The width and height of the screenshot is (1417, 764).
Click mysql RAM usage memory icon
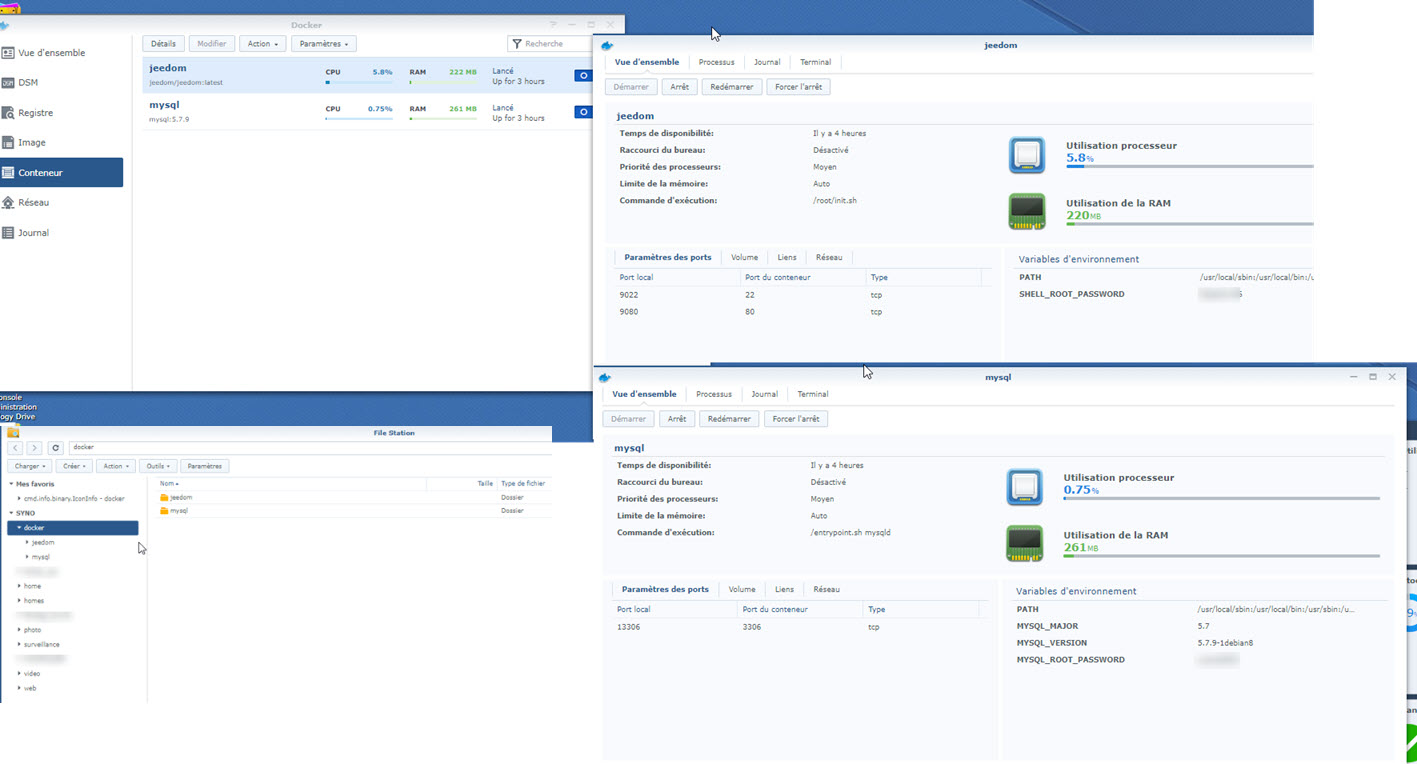[x=1025, y=544]
